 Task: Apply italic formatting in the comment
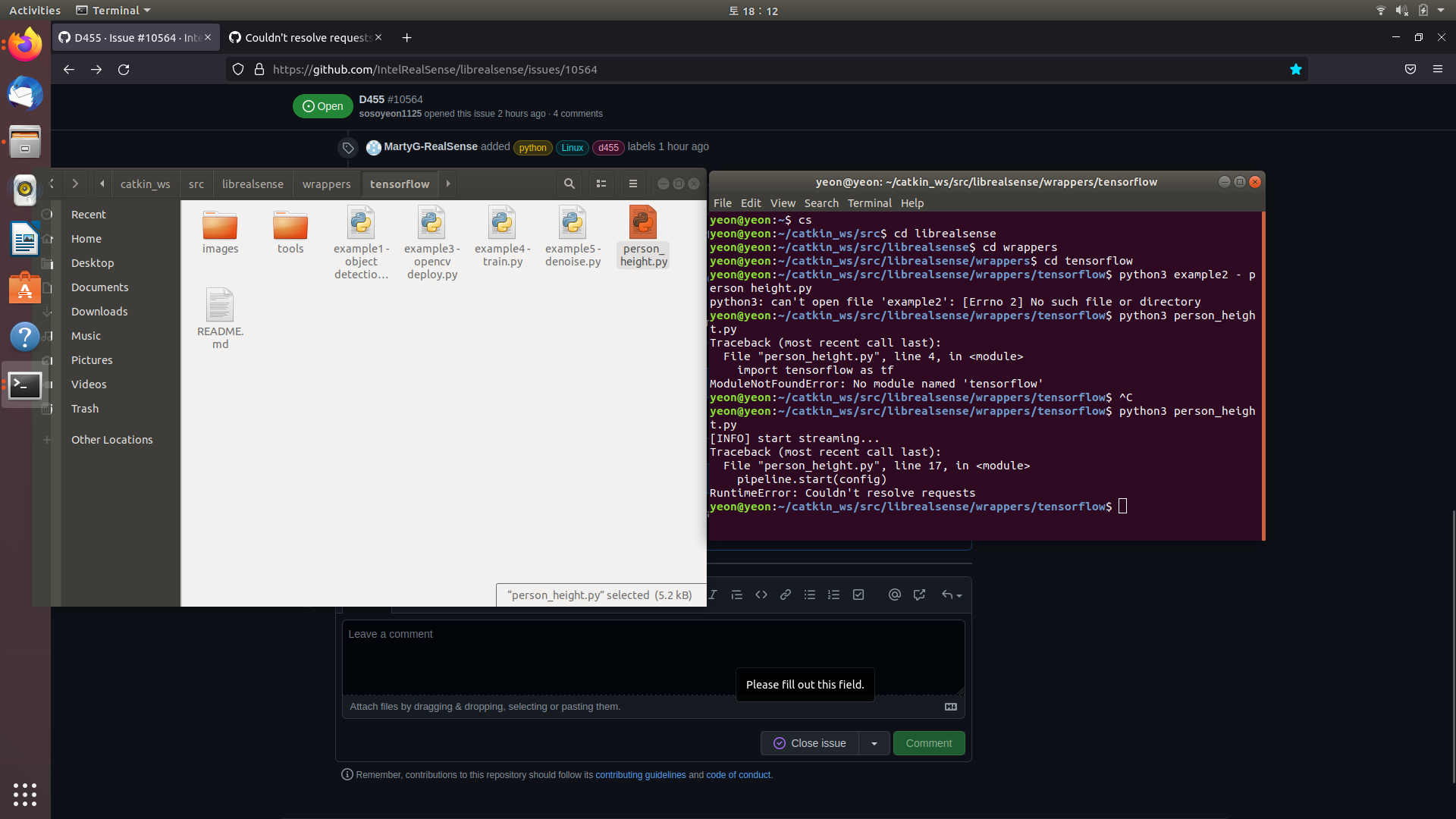713,595
